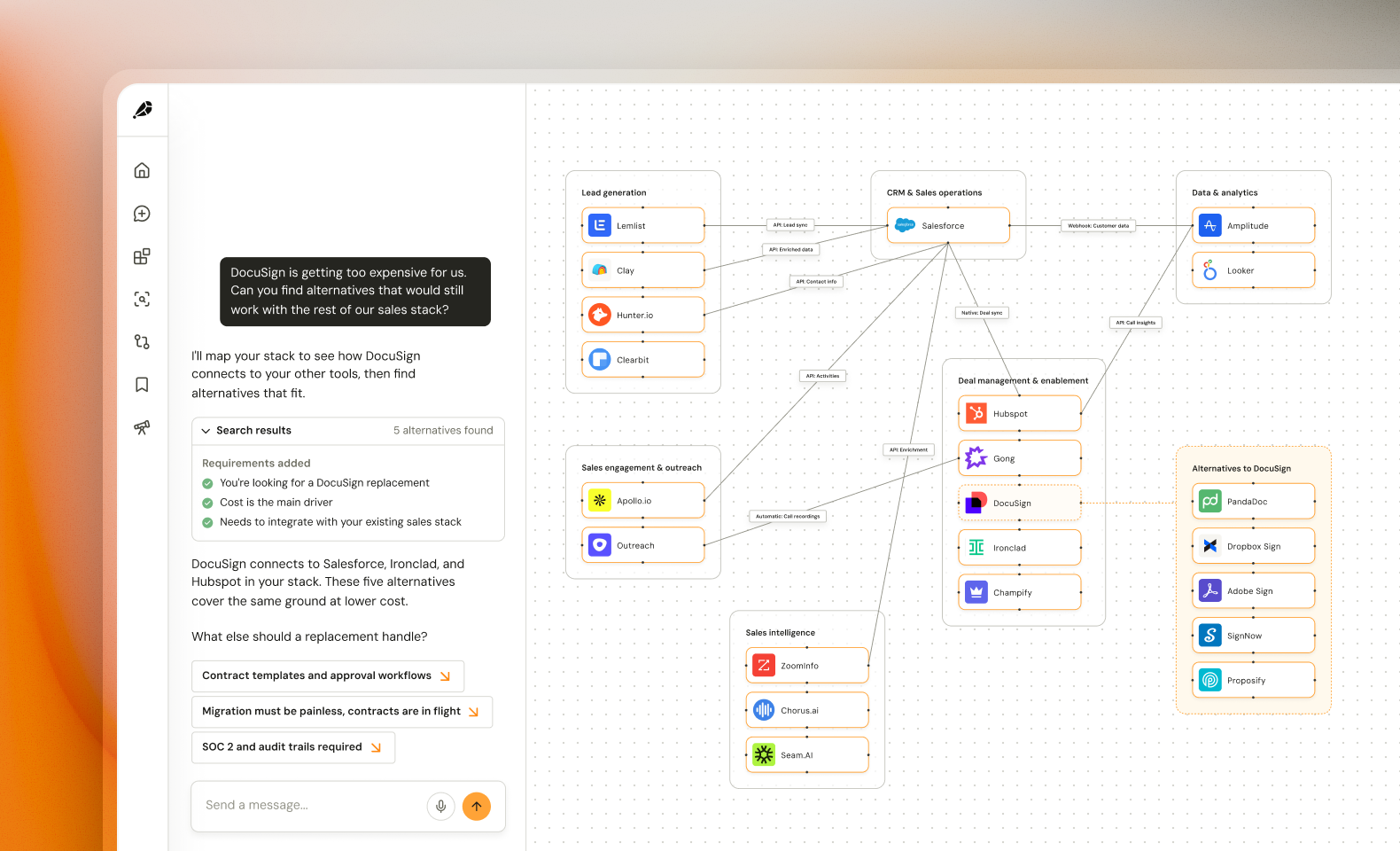Select the Clearbit node icon
This screenshot has height=851, width=1400.
pyautogui.click(x=600, y=360)
